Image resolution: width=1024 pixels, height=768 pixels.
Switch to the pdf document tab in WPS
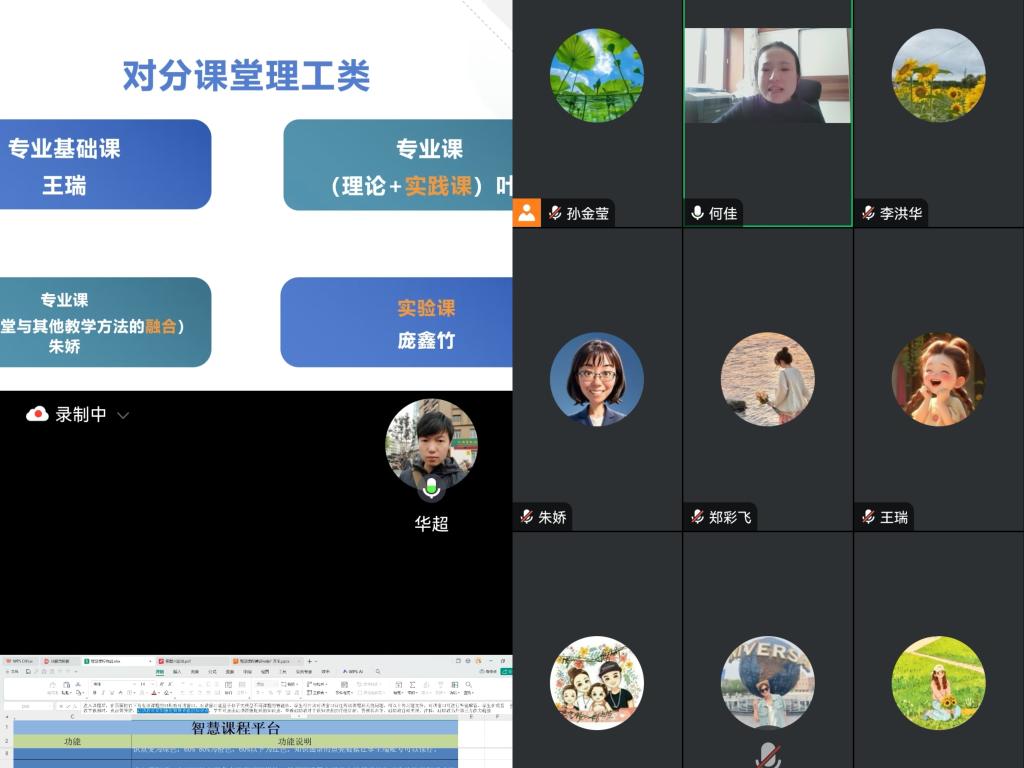pyautogui.click(x=193, y=661)
